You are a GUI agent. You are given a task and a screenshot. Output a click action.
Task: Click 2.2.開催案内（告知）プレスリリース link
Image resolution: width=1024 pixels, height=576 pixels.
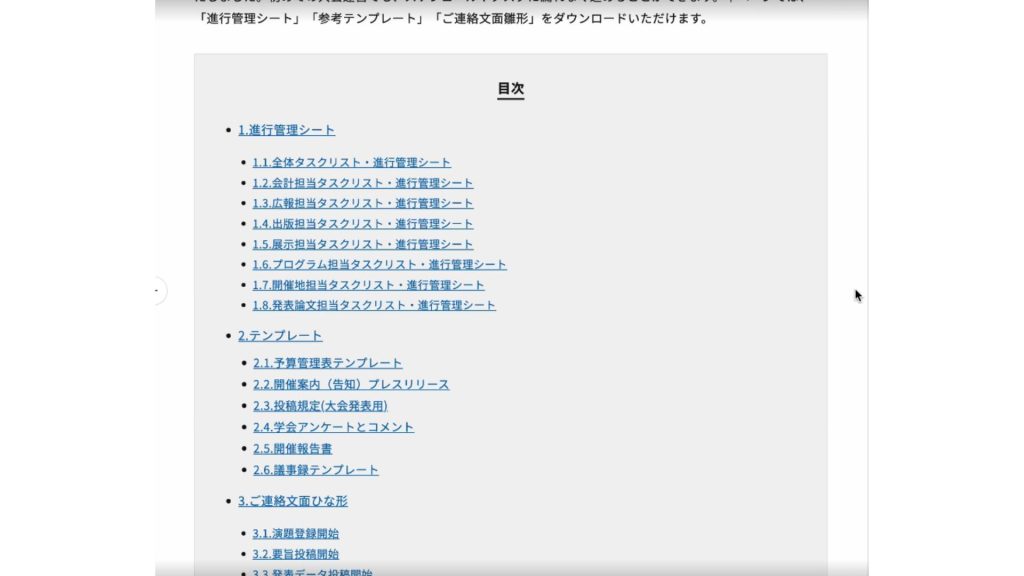(x=350, y=384)
